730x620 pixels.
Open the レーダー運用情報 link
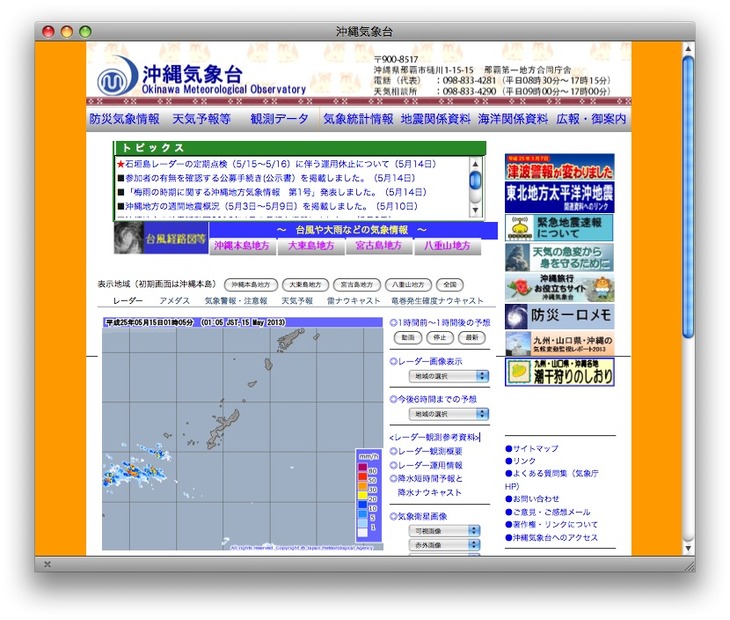[x=426, y=465]
